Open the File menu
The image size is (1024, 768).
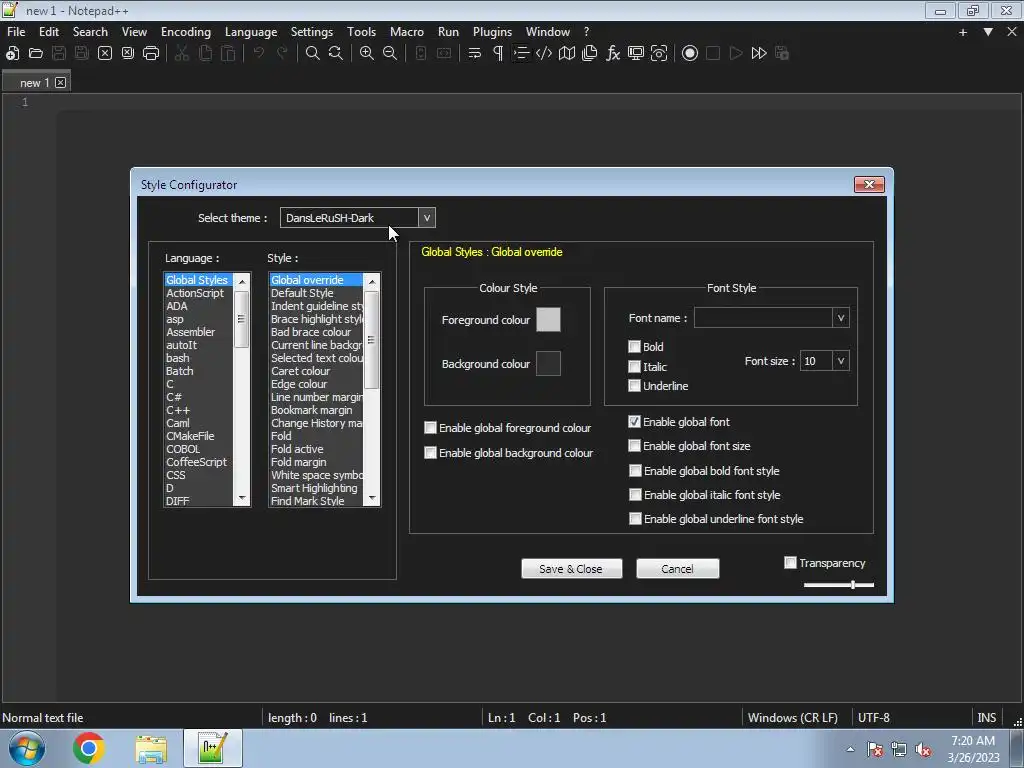point(16,31)
